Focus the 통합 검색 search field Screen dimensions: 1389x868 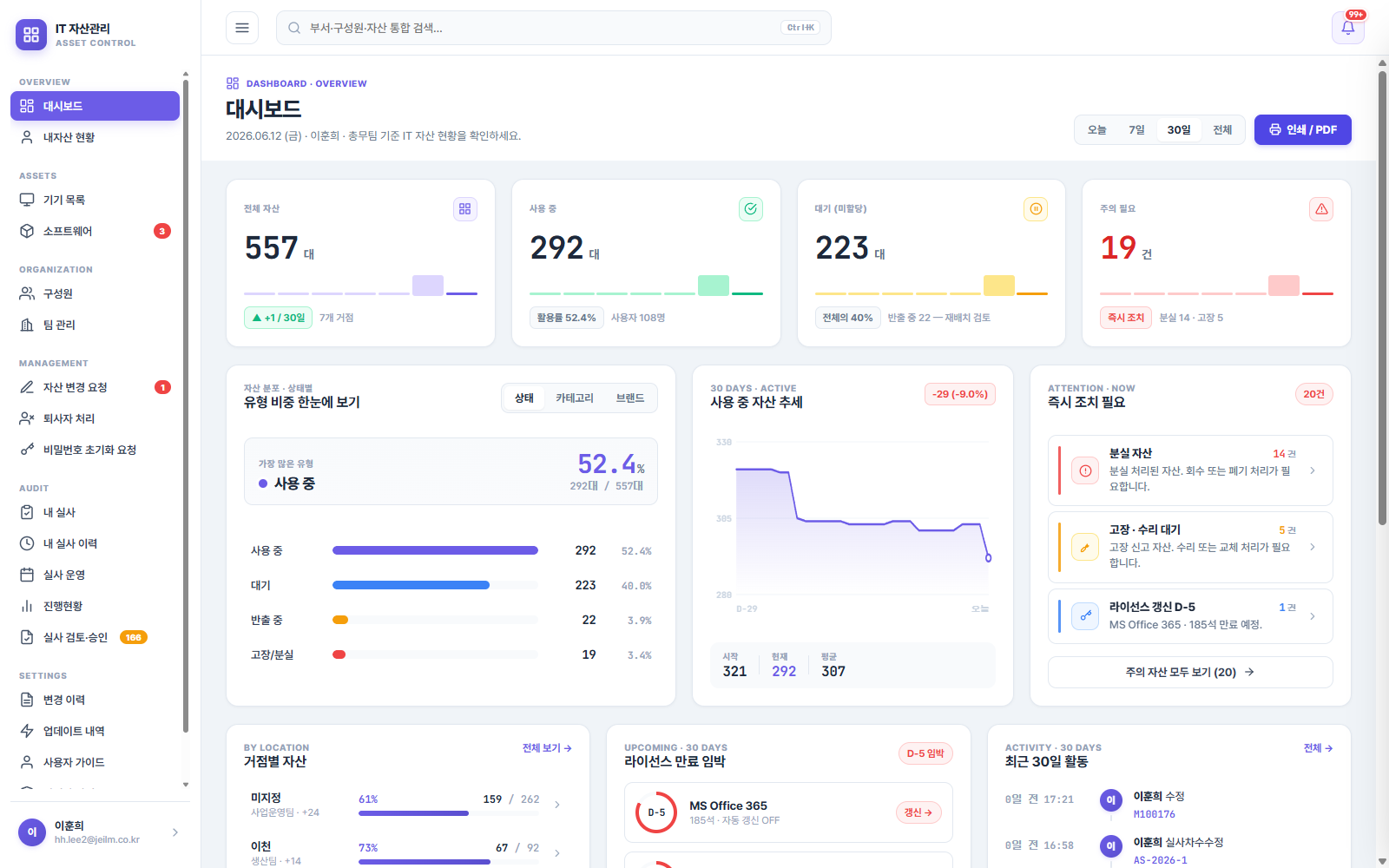point(553,28)
